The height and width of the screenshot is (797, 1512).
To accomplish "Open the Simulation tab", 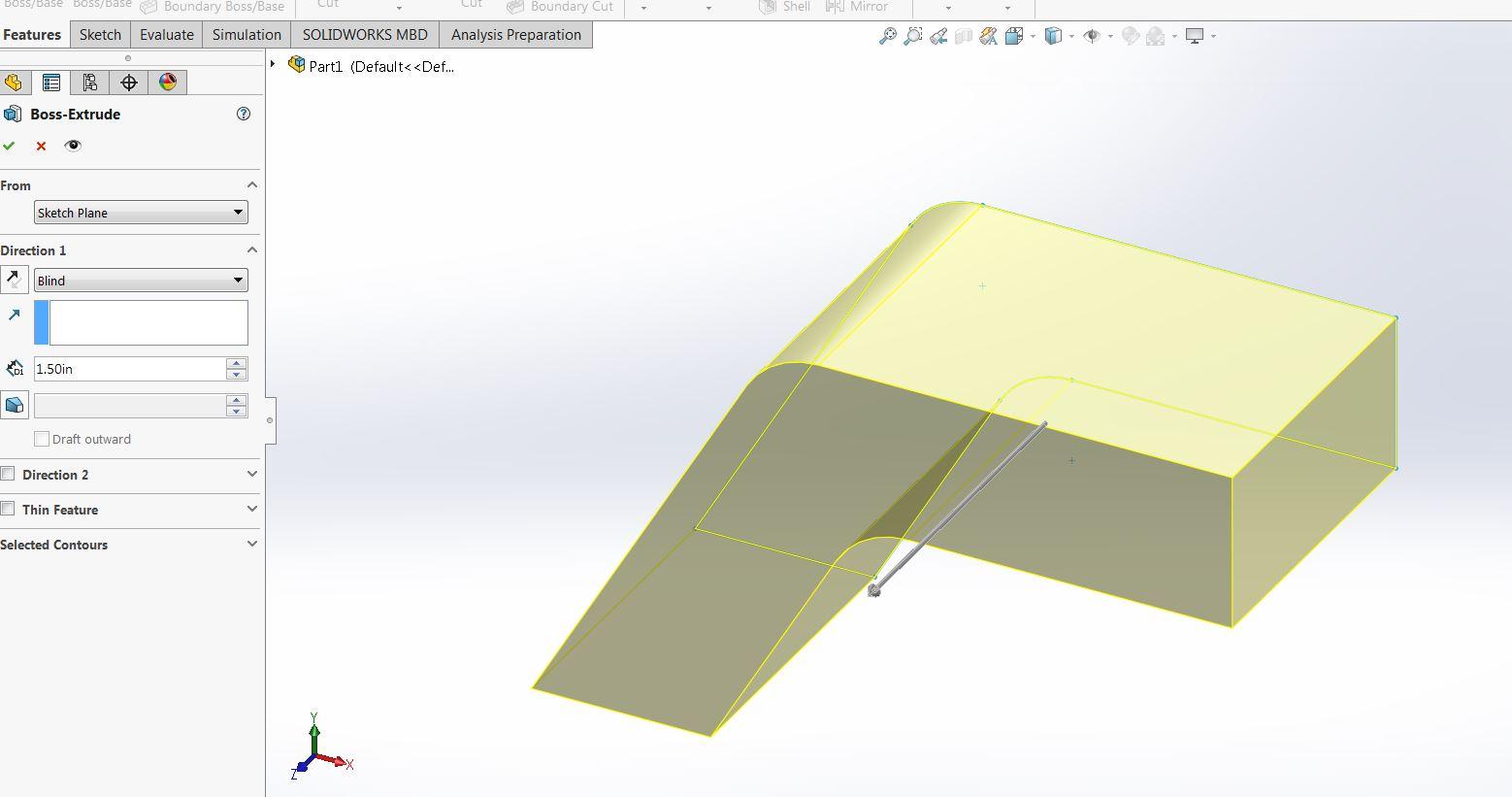I will [x=247, y=35].
